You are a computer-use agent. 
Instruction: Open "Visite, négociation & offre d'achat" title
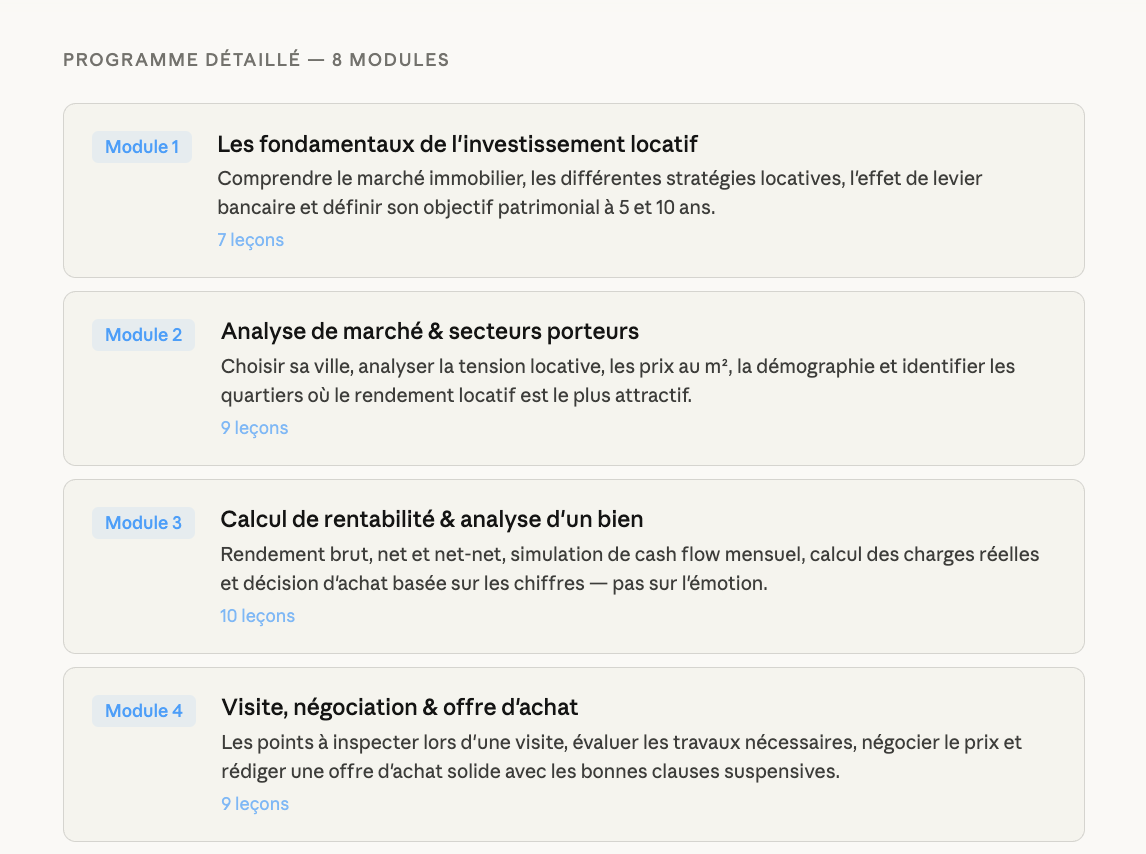[399, 707]
